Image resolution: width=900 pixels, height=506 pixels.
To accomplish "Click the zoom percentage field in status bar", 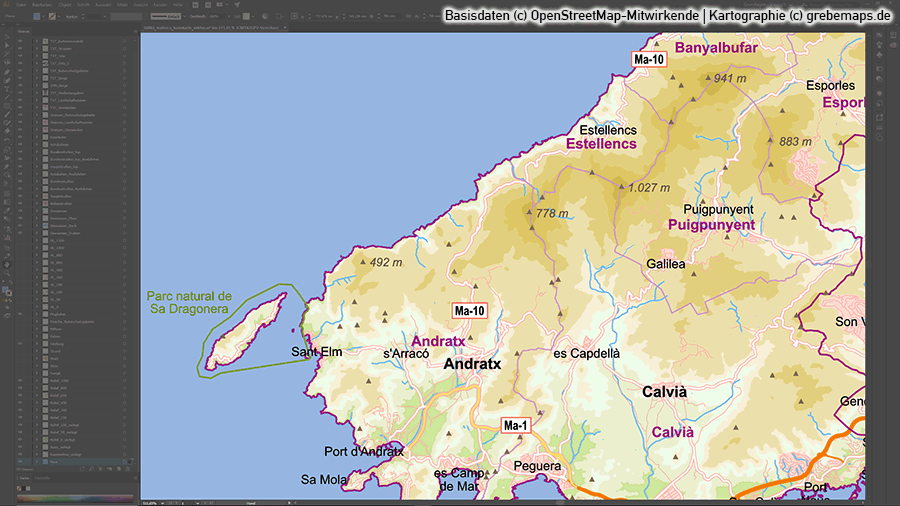I will point(150,501).
